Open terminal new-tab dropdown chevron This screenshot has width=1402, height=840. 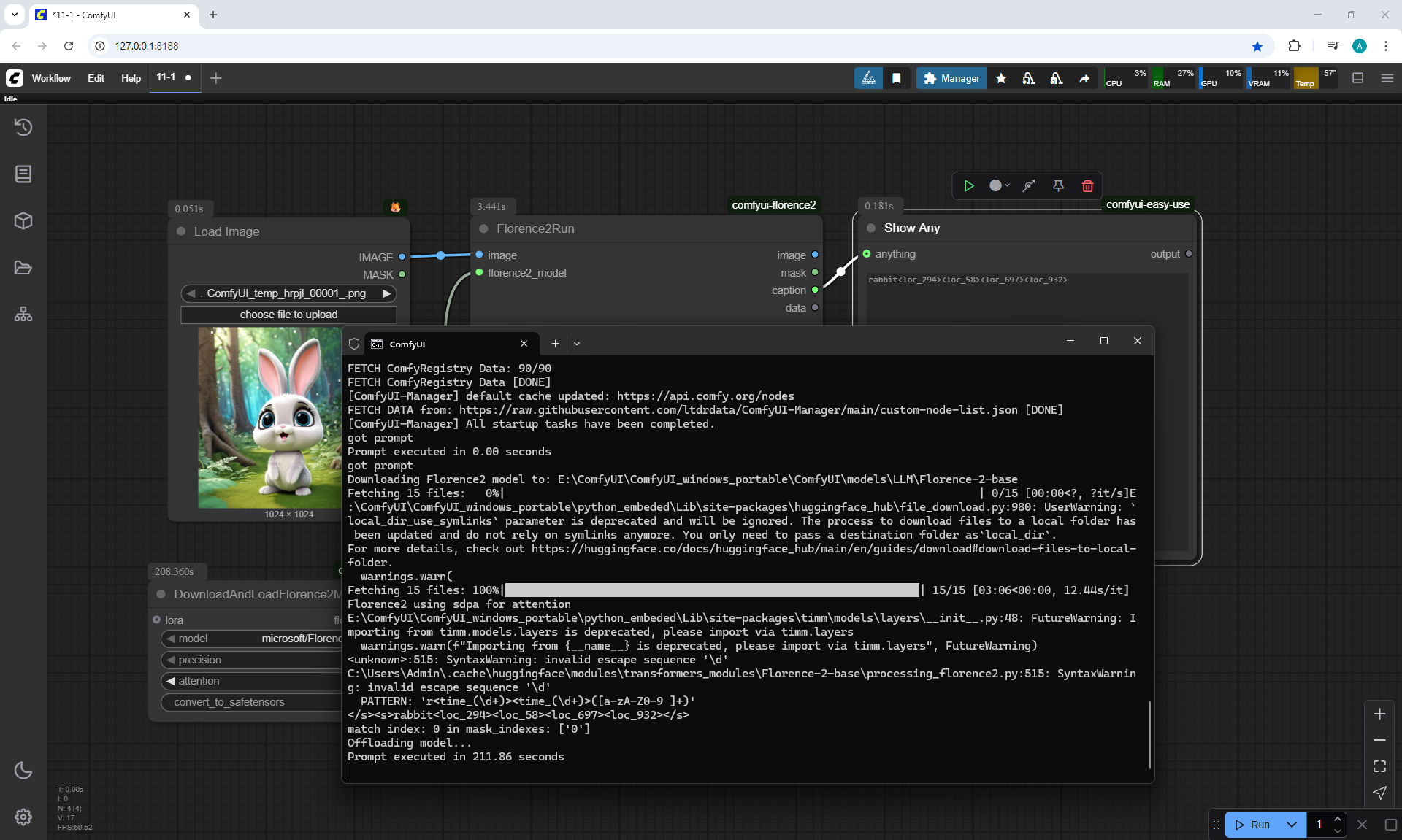tap(577, 343)
